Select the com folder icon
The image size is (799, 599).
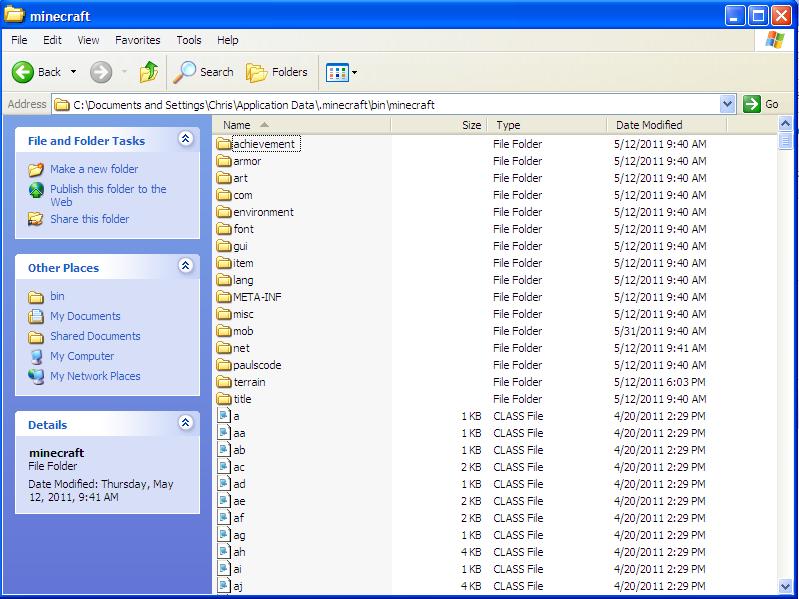[224, 195]
